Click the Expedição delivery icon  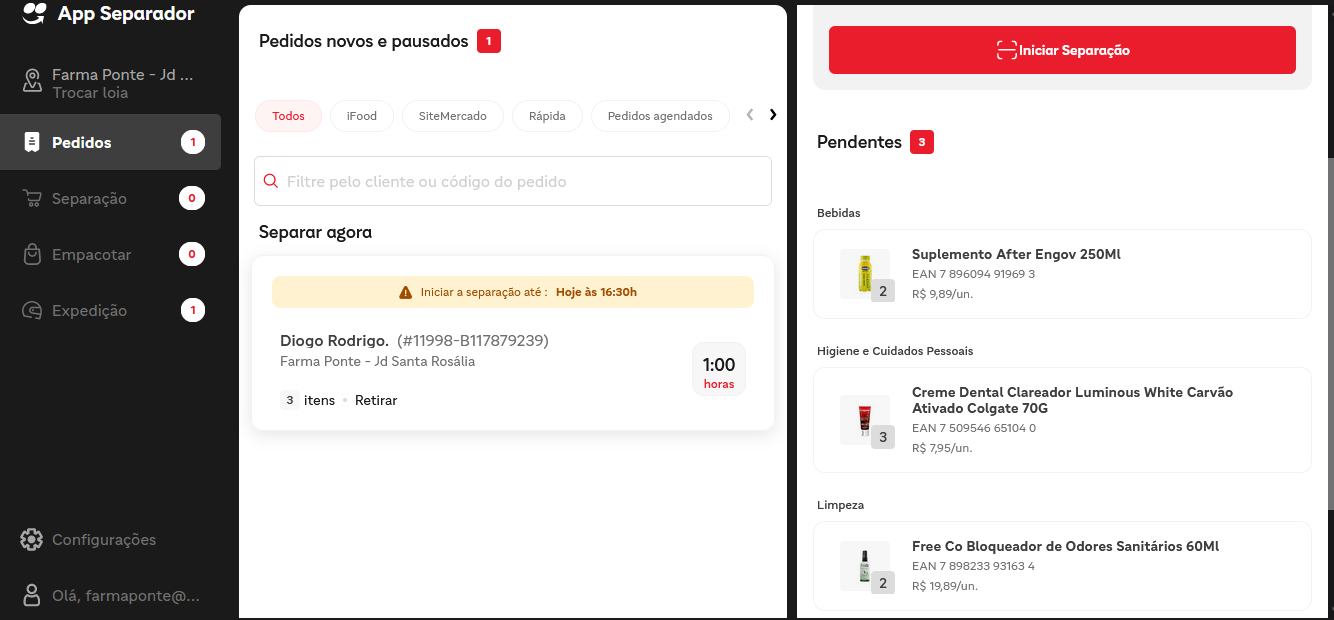[33, 311]
